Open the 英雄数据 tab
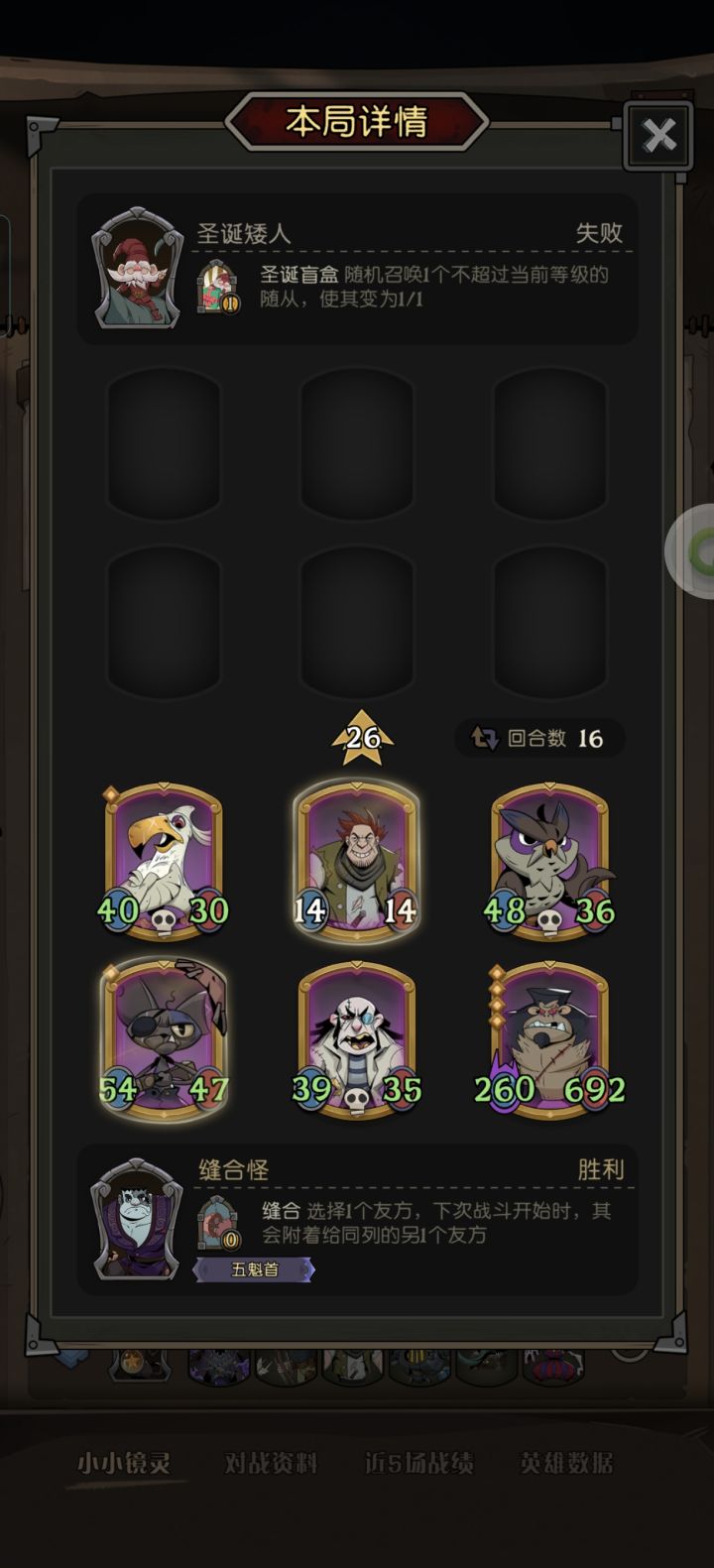The height and width of the screenshot is (1568, 714). coord(566,1463)
